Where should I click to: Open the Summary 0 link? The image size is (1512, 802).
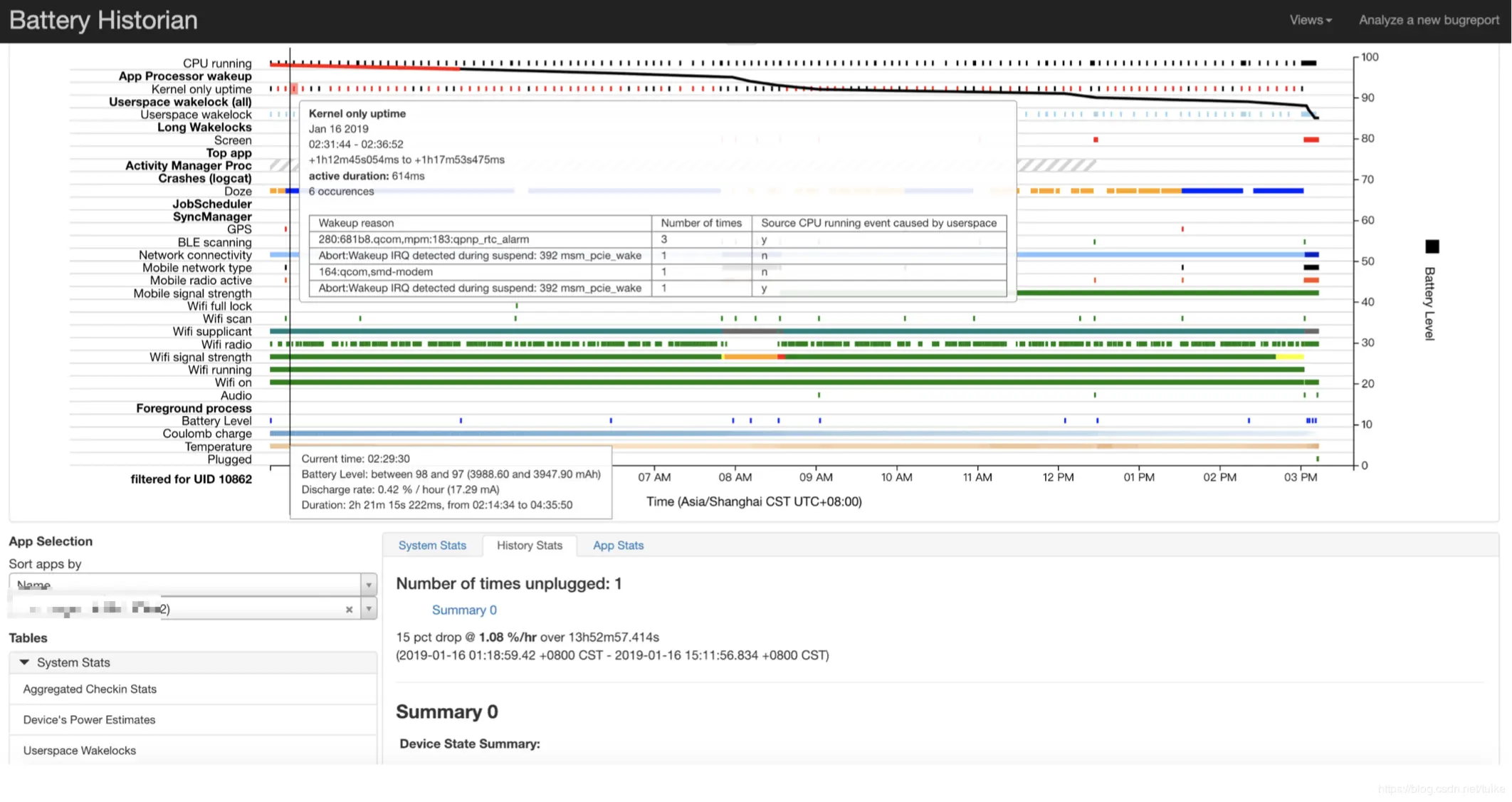point(464,610)
